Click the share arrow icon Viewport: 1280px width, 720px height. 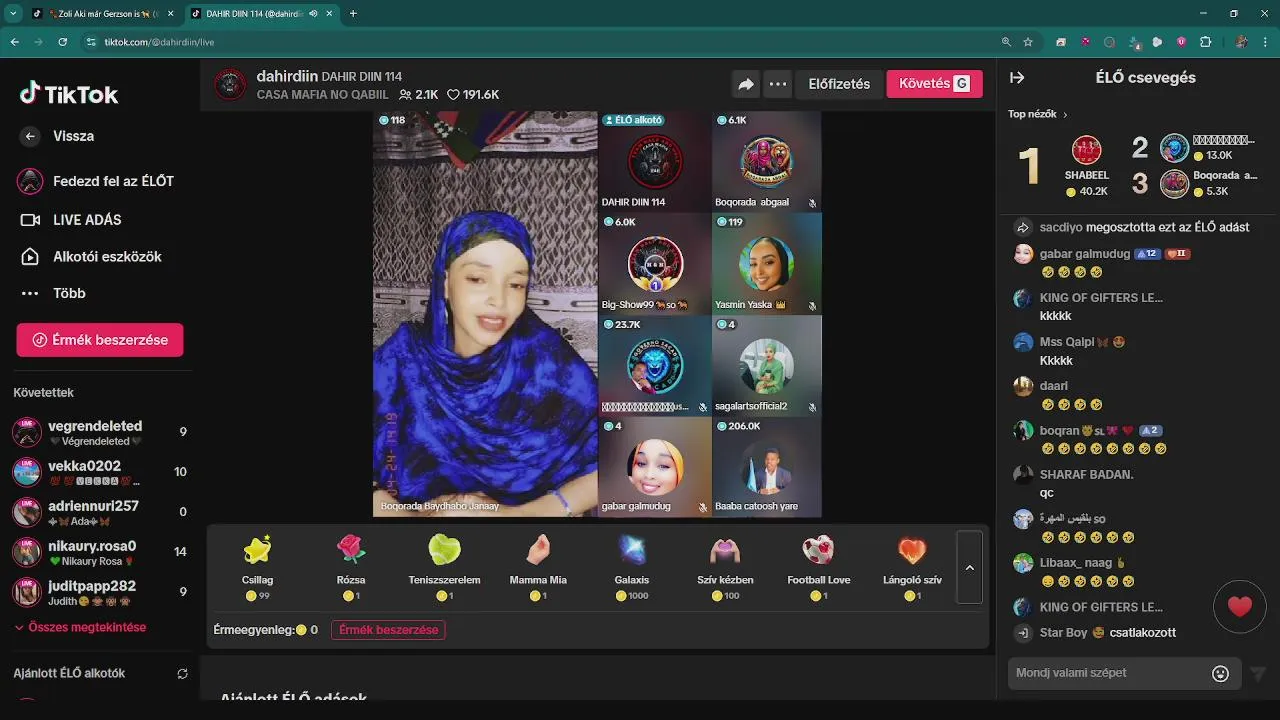tap(746, 85)
